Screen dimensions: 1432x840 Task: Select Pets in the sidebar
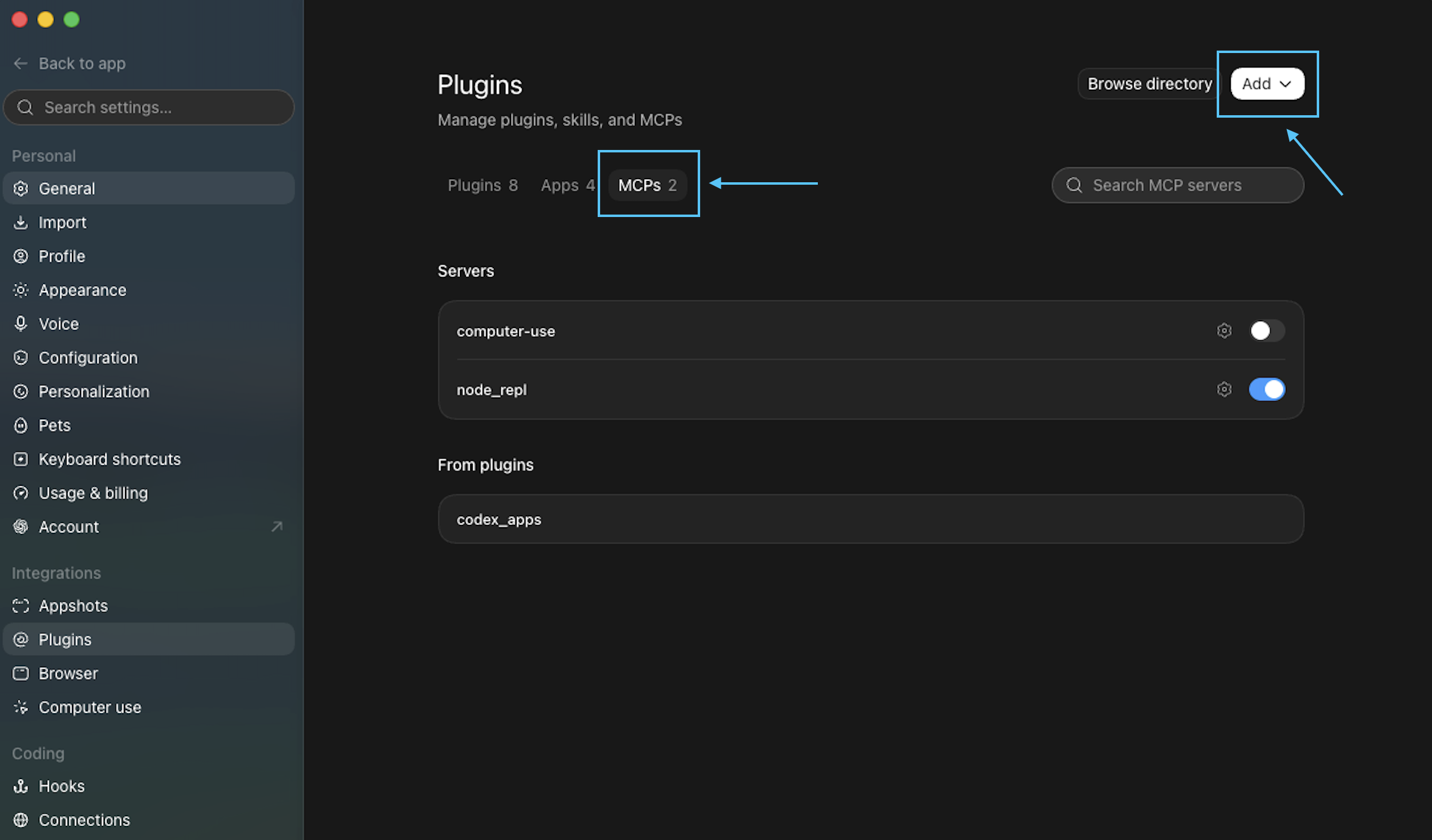tap(148, 425)
